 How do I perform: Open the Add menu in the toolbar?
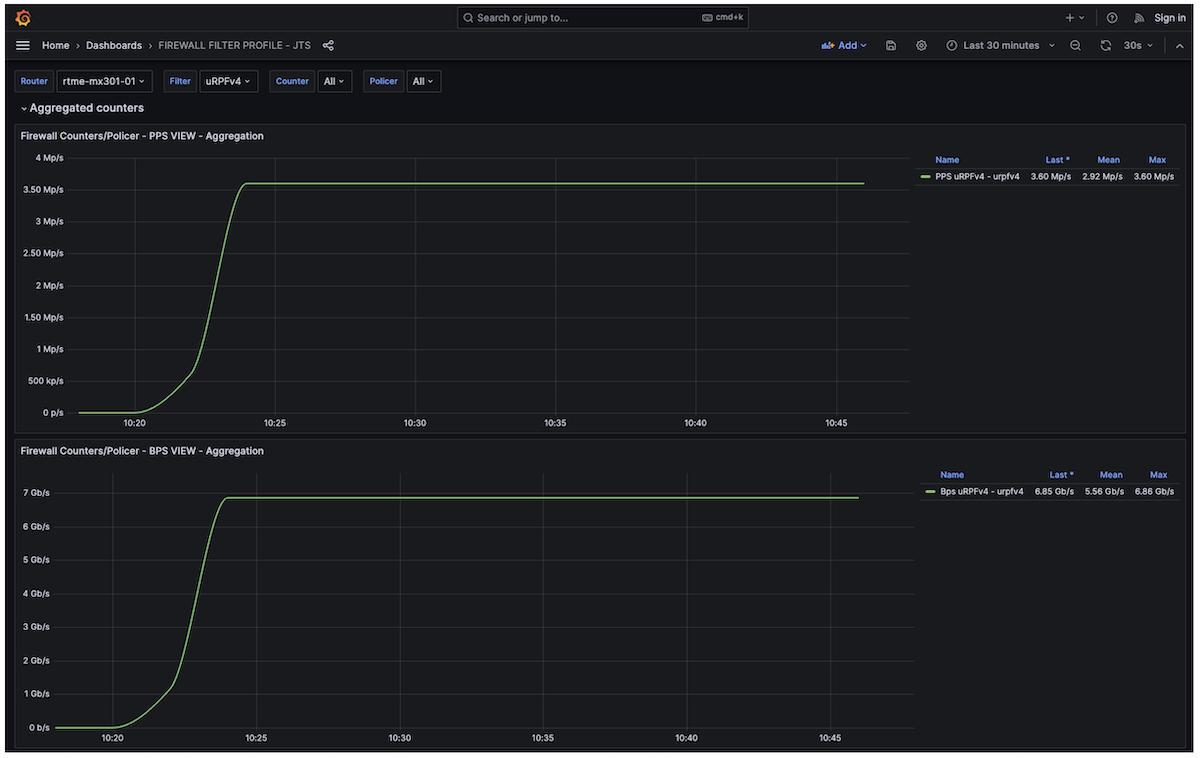pyautogui.click(x=845, y=45)
